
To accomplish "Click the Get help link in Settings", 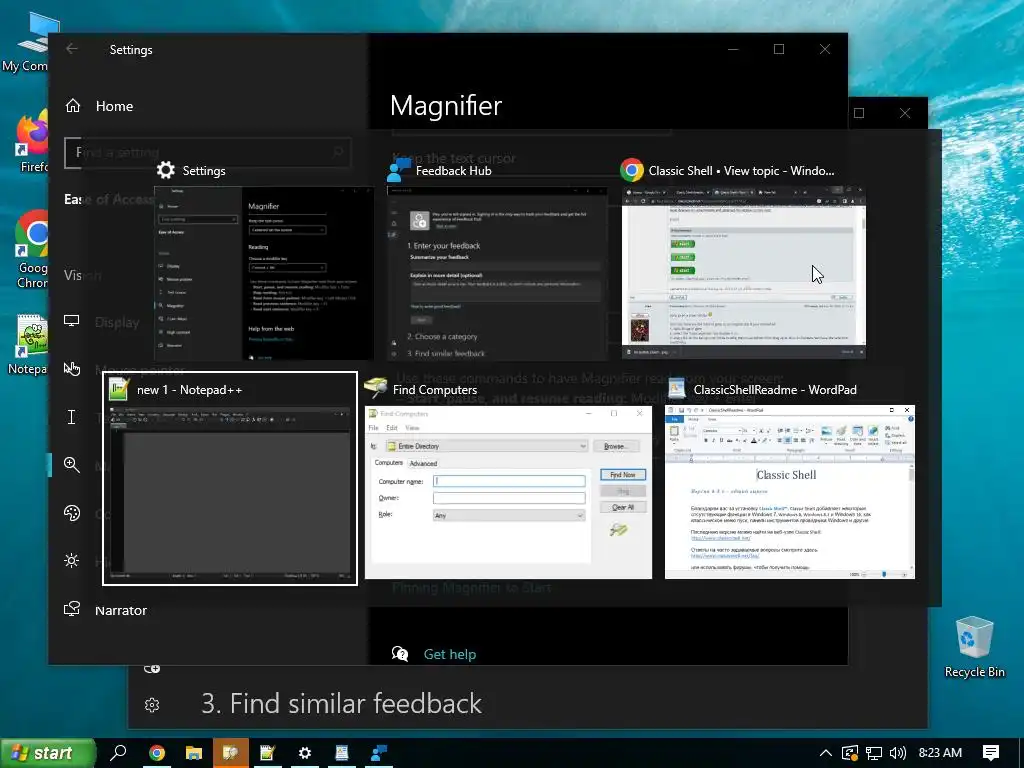I will [450, 654].
